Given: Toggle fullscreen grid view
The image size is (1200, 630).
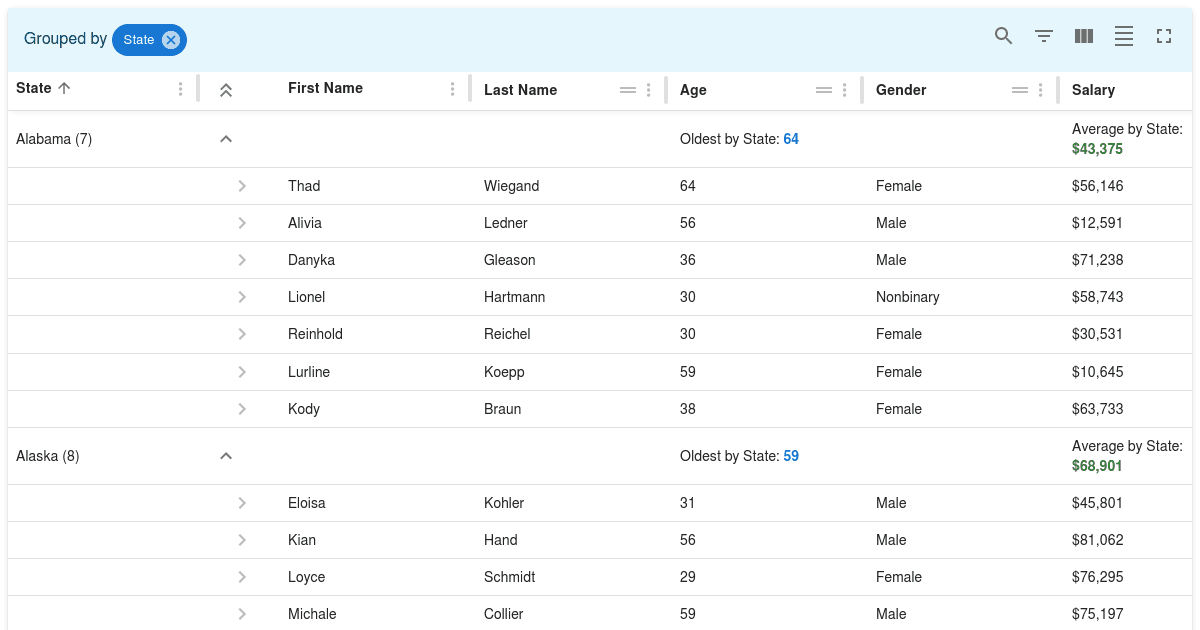Looking at the screenshot, I should 1163,36.
